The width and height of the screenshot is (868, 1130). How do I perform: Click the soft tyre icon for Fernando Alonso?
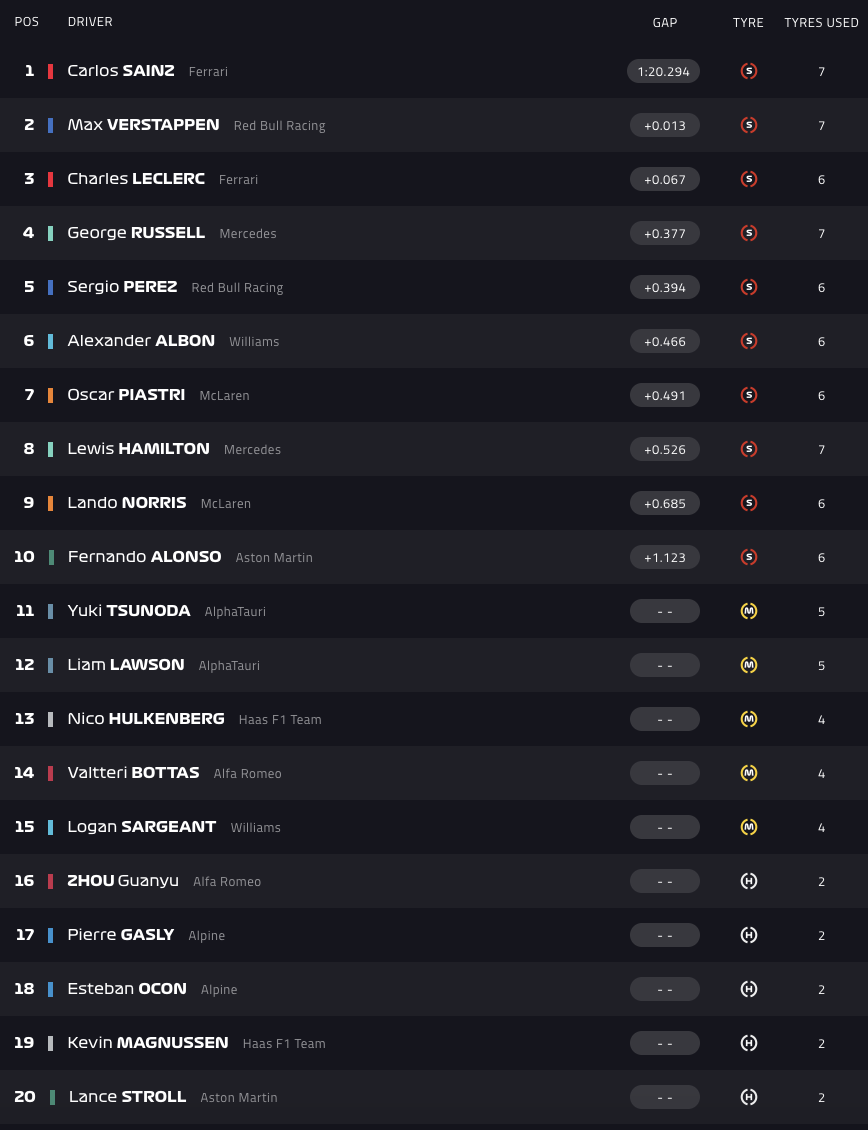tap(749, 557)
